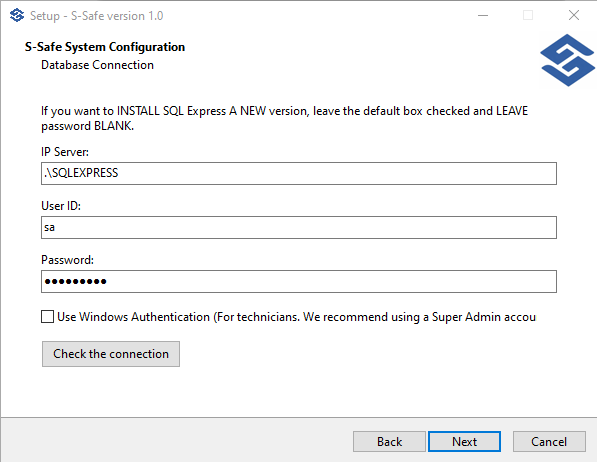The image size is (597, 462).
Task: Proceed with the Next button
Action: click(x=465, y=442)
